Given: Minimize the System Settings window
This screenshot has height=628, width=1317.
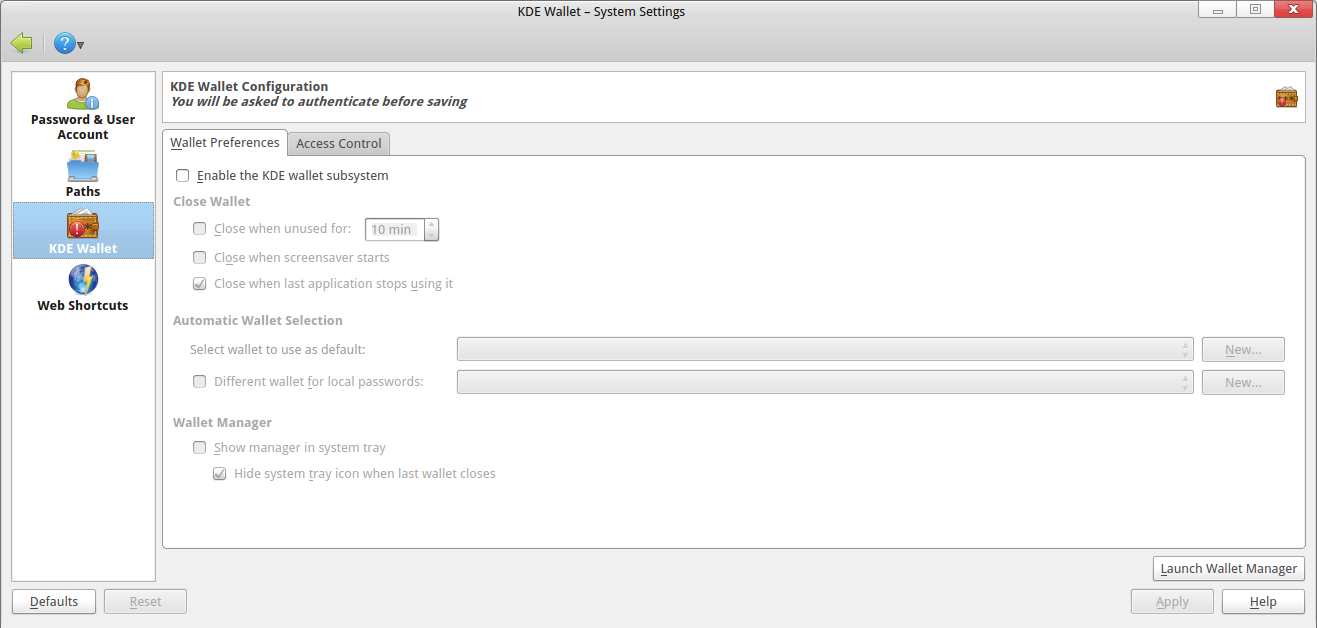Looking at the screenshot, I should (1217, 9).
